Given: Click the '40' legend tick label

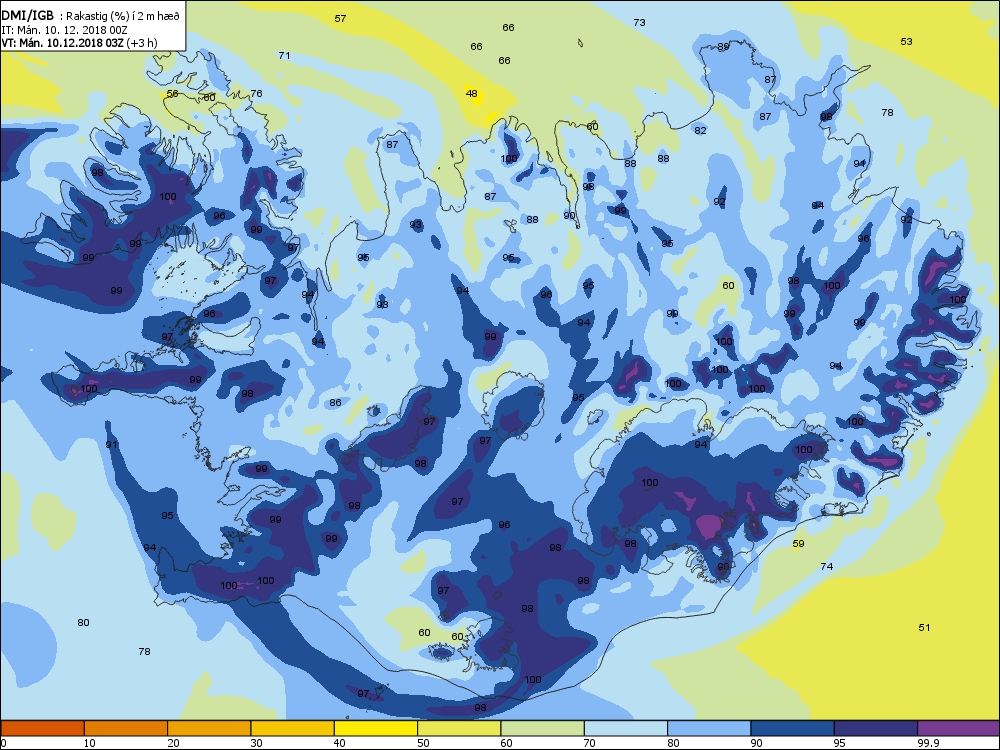Looking at the screenshot, I should pos(340,743).
